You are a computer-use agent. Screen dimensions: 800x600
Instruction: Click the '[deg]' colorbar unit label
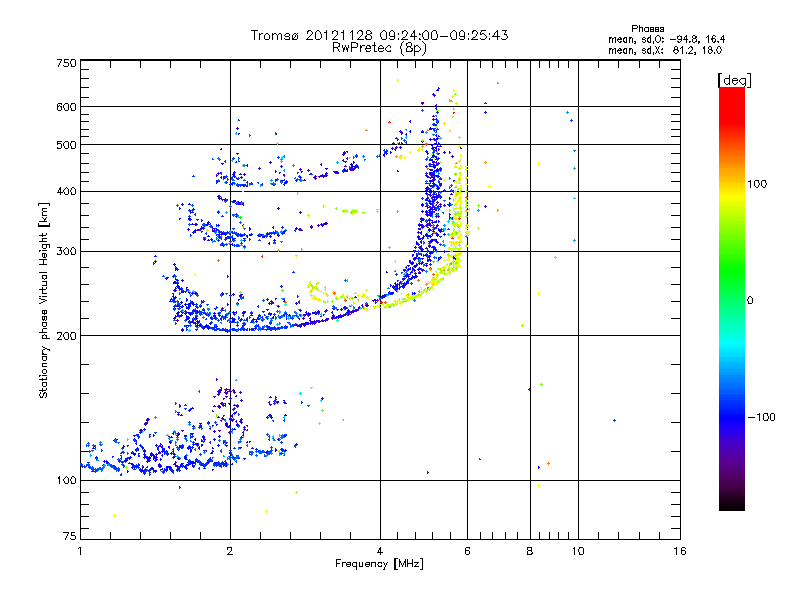(734, 80)
